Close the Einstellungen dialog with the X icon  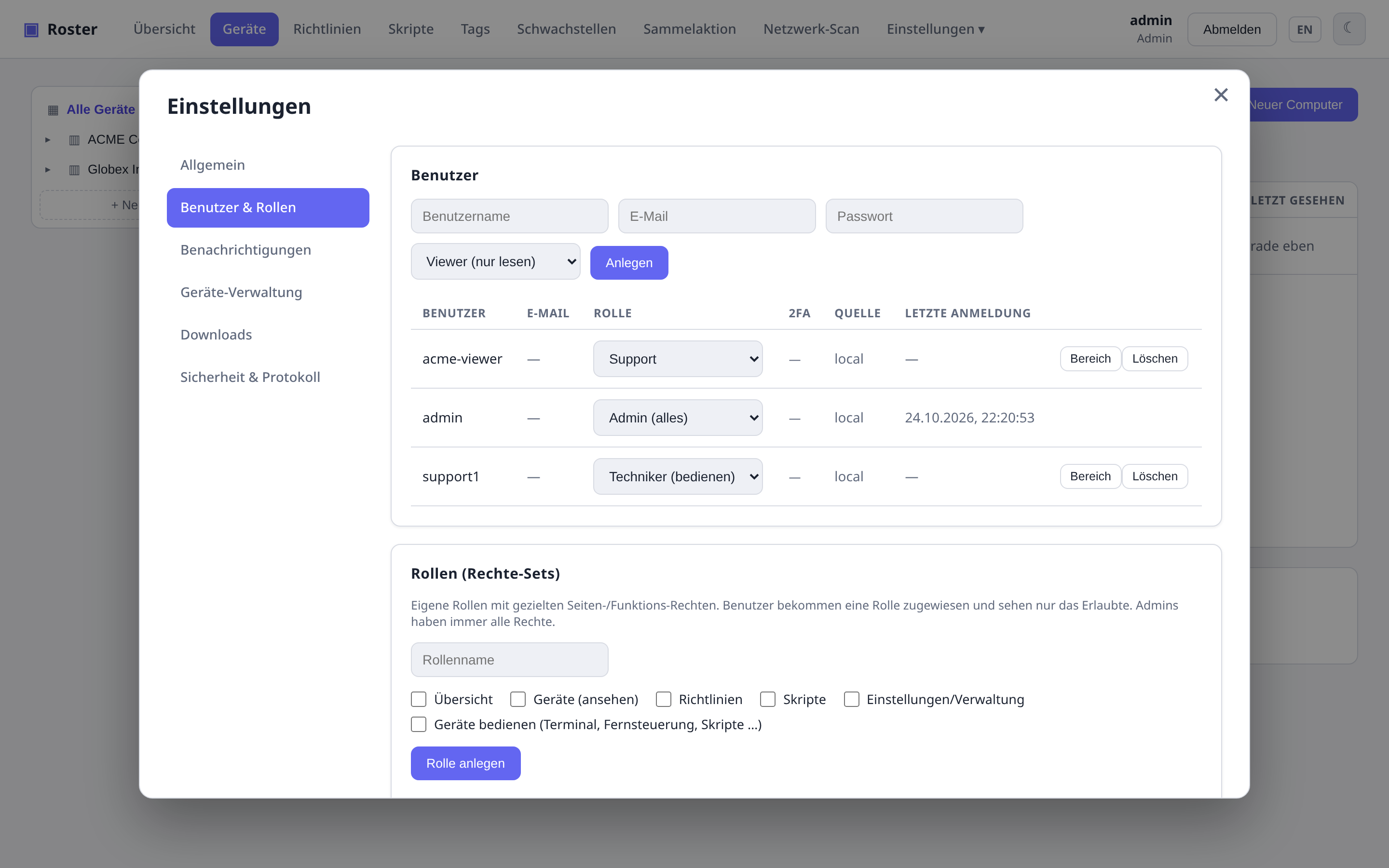[x=1221, y=95]
